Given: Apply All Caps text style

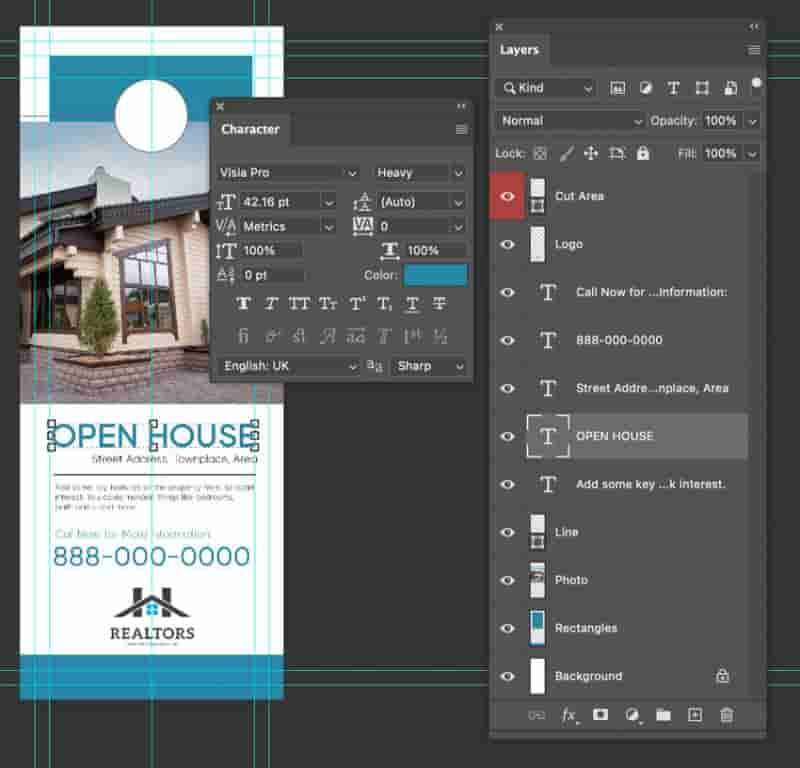Looking at the screenshot, I should click(299, 304).
